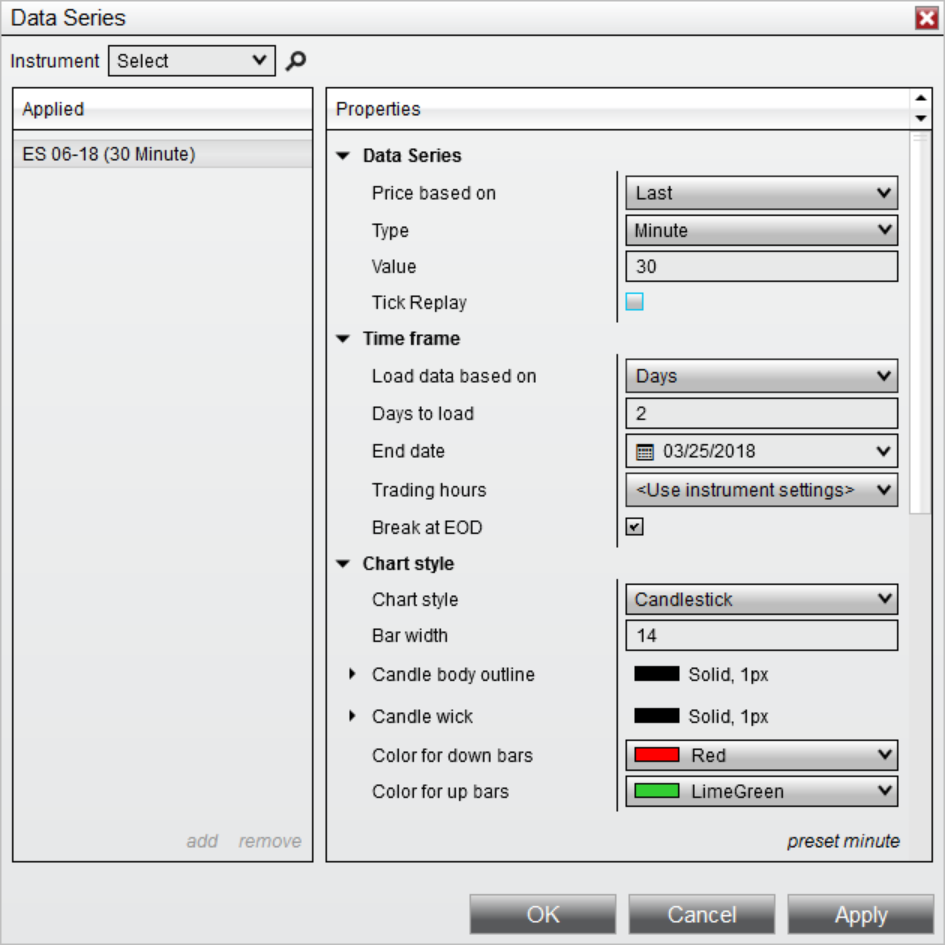Click the Cancel button
This screenshot has height=945, width=945.
(702, 914)
